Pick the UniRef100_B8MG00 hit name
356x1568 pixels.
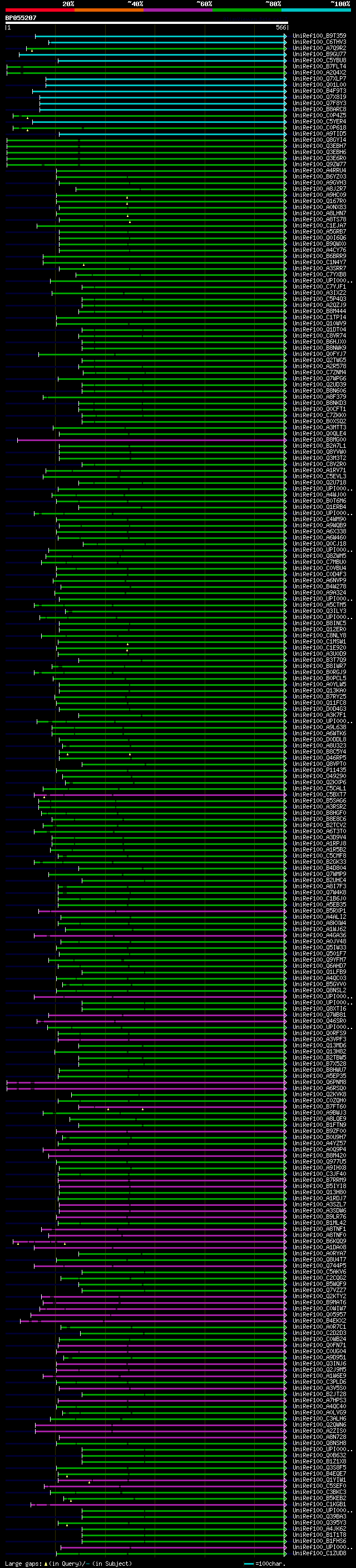pyautogui.click(x=319, y=439)
